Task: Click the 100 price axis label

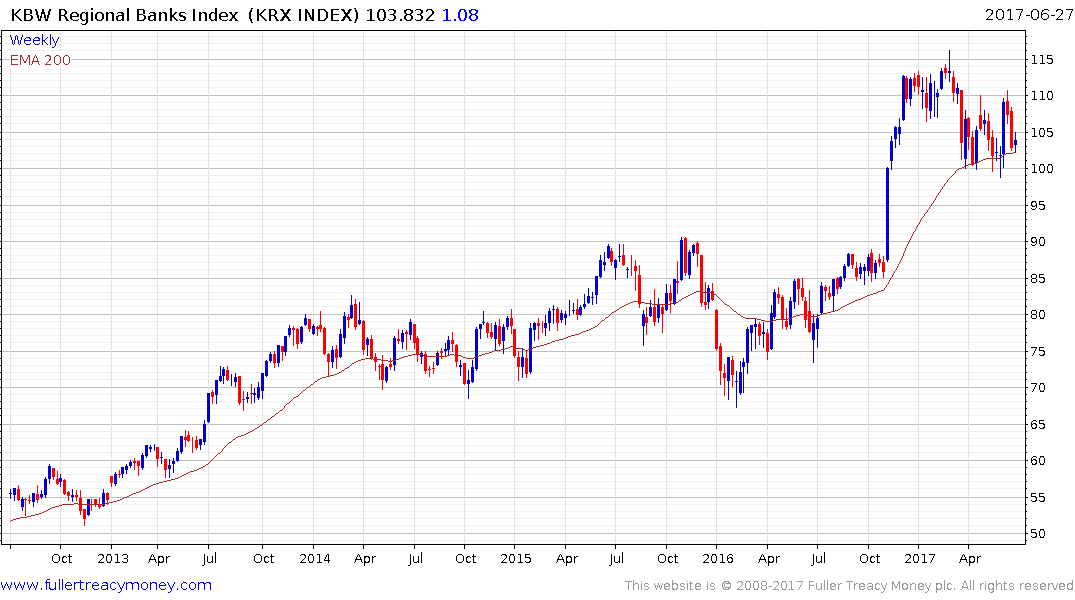Action: 1042,169
